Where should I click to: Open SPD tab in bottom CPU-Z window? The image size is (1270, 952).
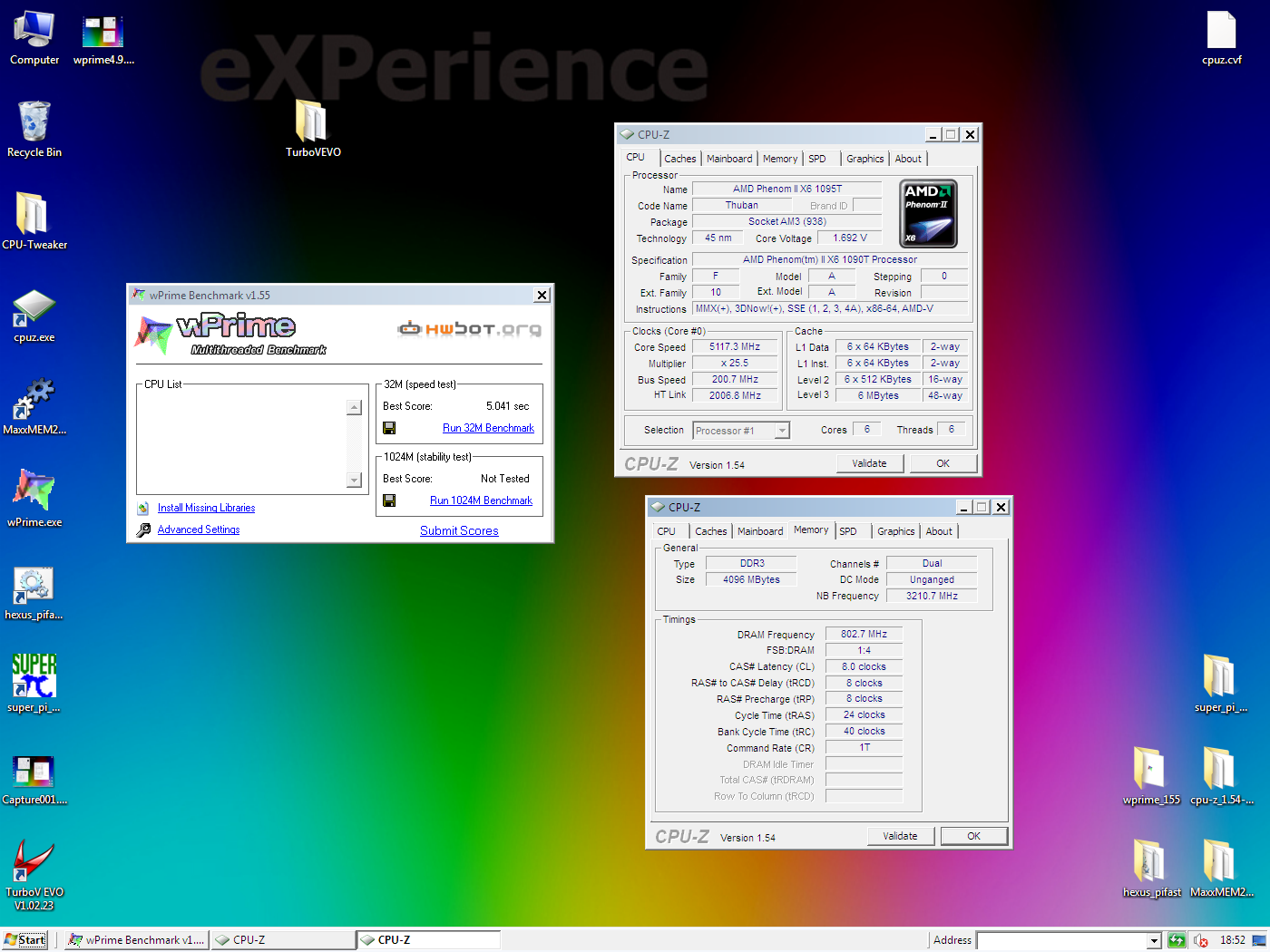(x=848, y=531)
